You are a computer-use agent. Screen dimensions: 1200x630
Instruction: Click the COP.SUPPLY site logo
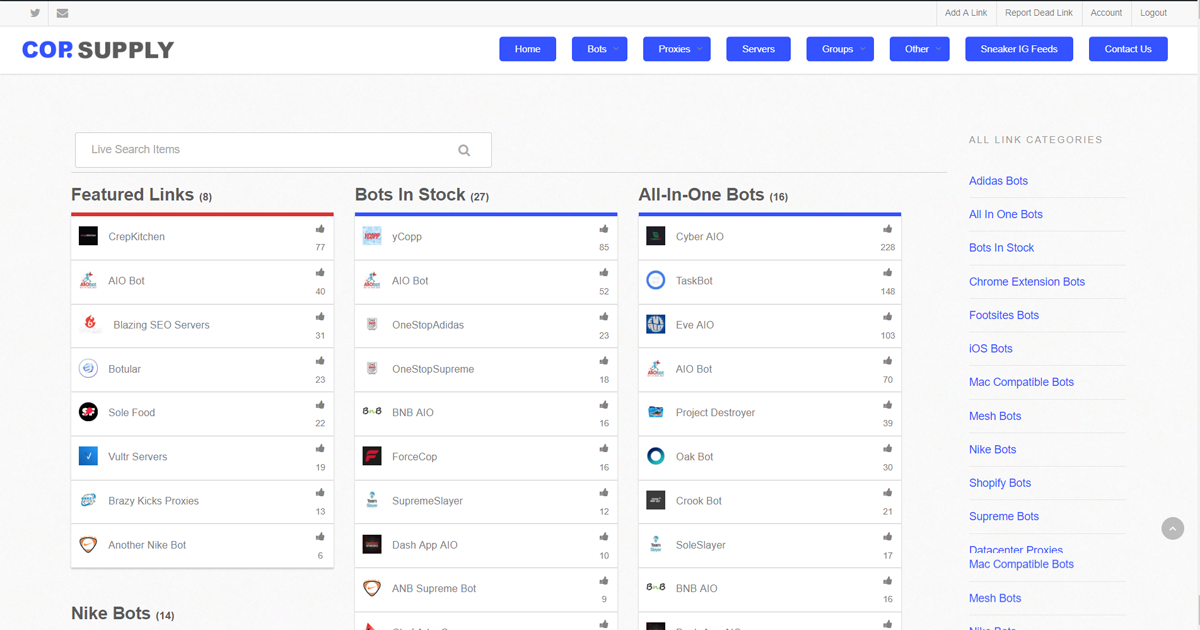point(98,50)
